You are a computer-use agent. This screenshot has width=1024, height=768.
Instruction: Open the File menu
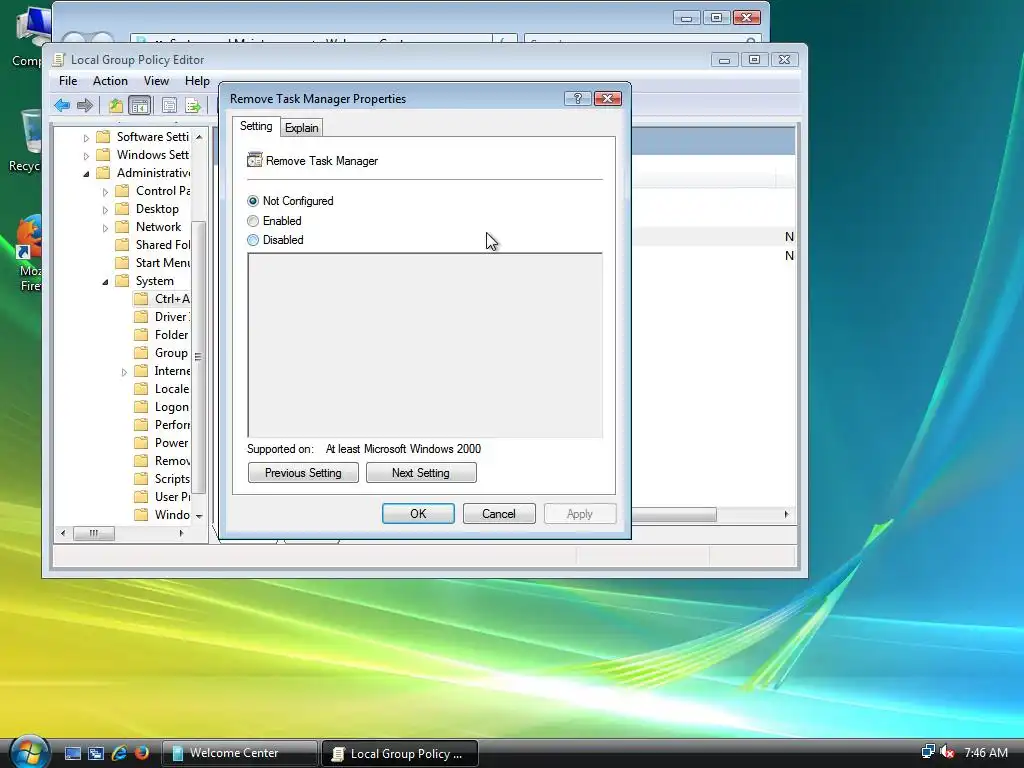pyautogui.click(x=68, y=81)
